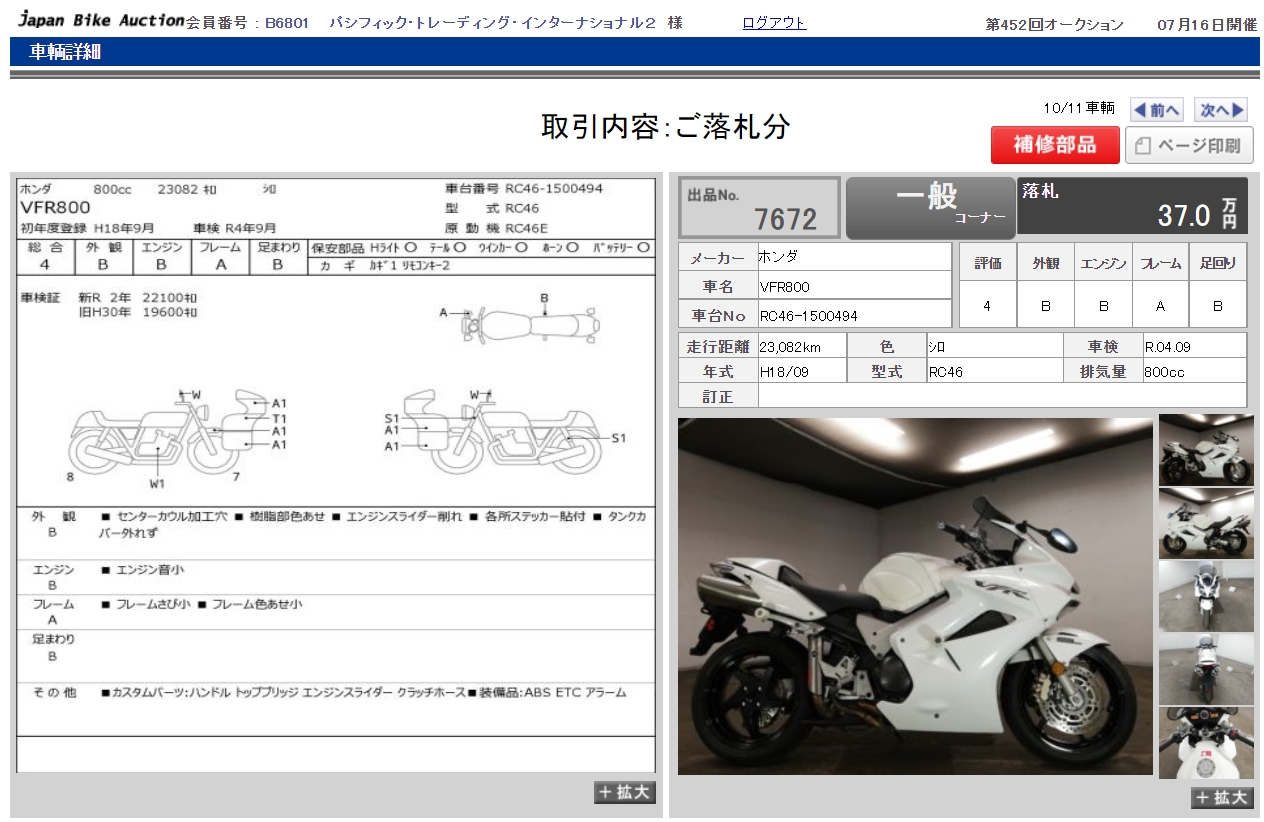Select the third thumbnail showing the bike's front
Viewport: 1264px width, 822px height.
click(1206, 596)
